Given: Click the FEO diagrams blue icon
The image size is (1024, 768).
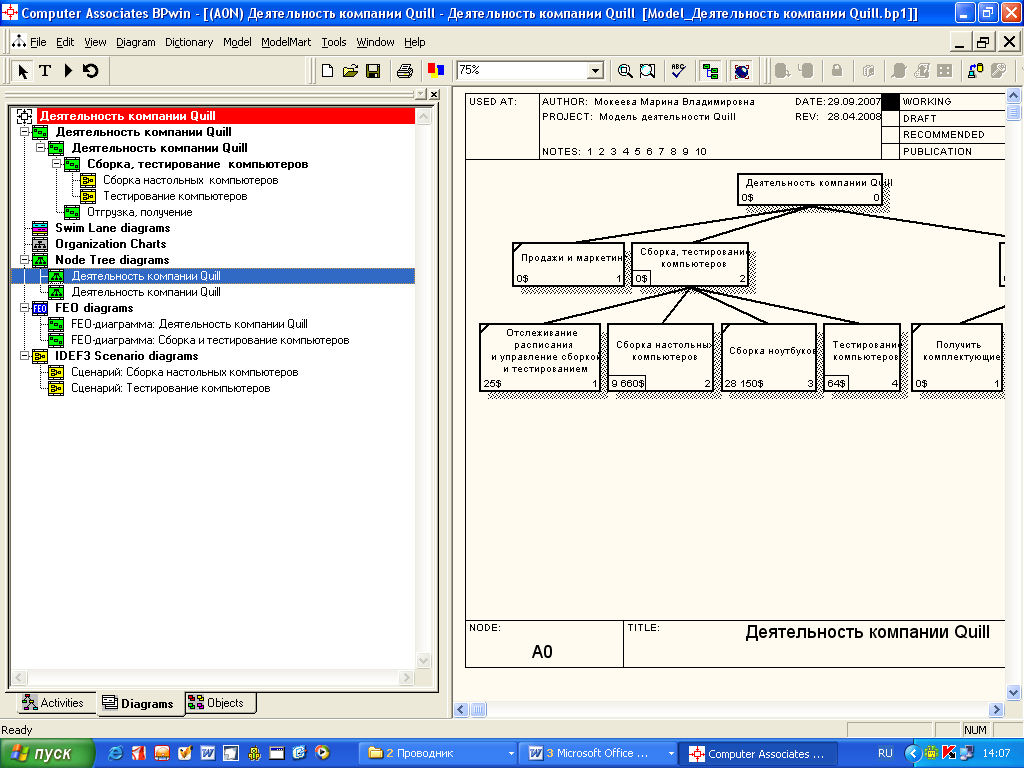Looking at the screenshot, I should tap(40, 308).
